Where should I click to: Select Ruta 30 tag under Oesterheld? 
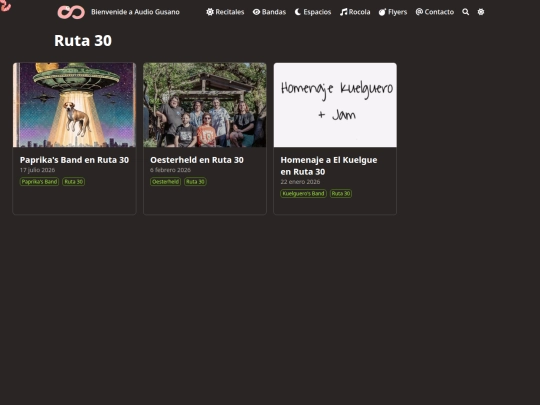click(195, 182)
